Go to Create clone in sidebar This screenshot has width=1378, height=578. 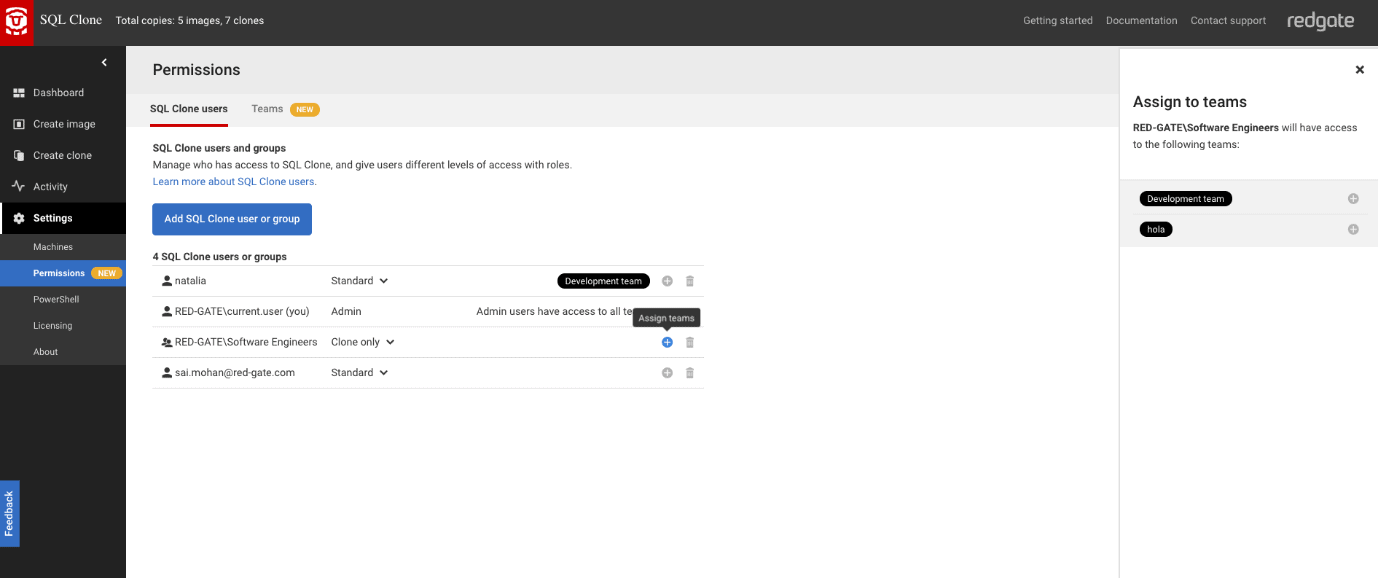[x=63, y=155]
